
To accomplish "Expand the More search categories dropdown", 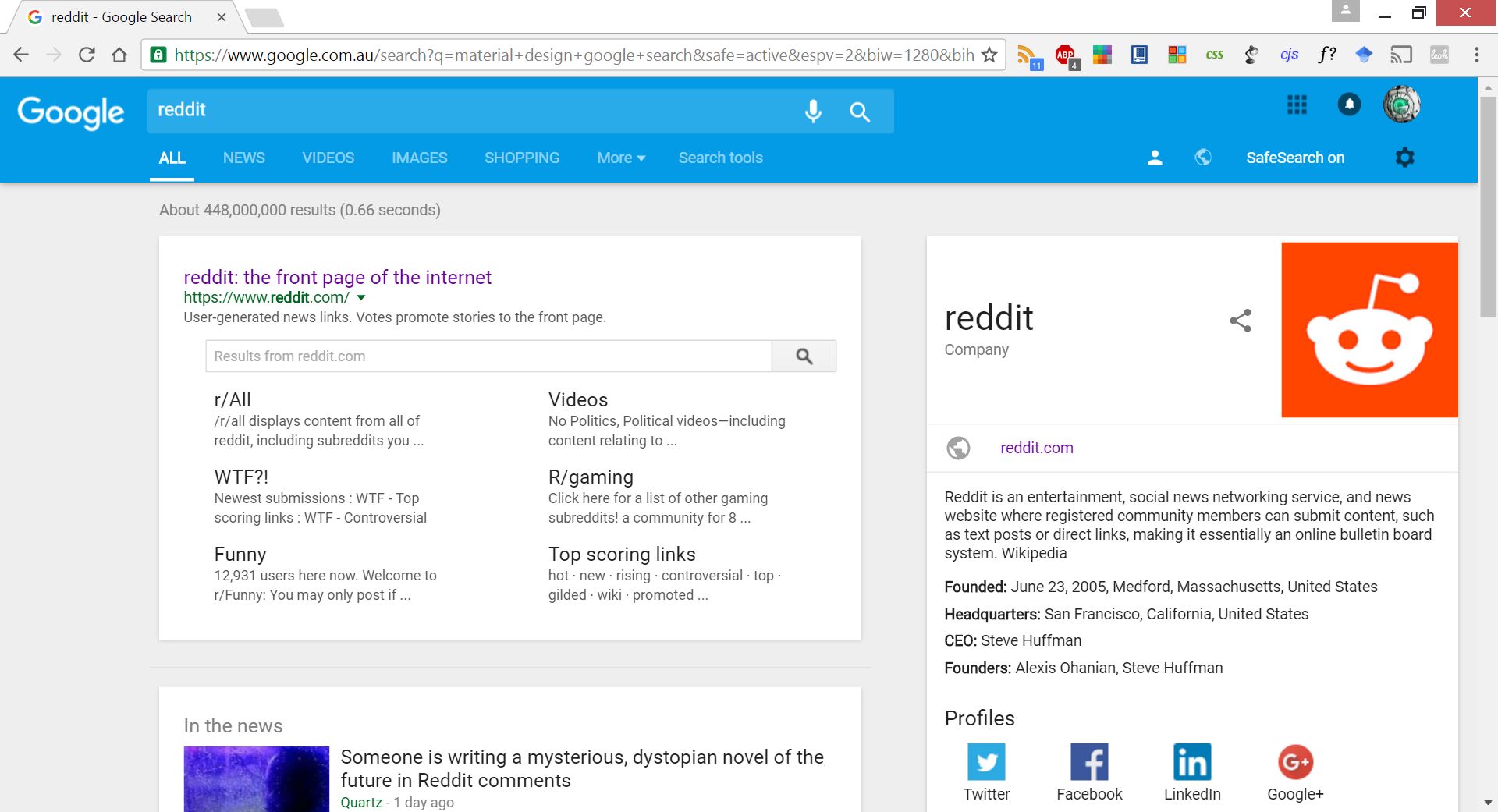I will pyautogui.click(x=620, y=158).
